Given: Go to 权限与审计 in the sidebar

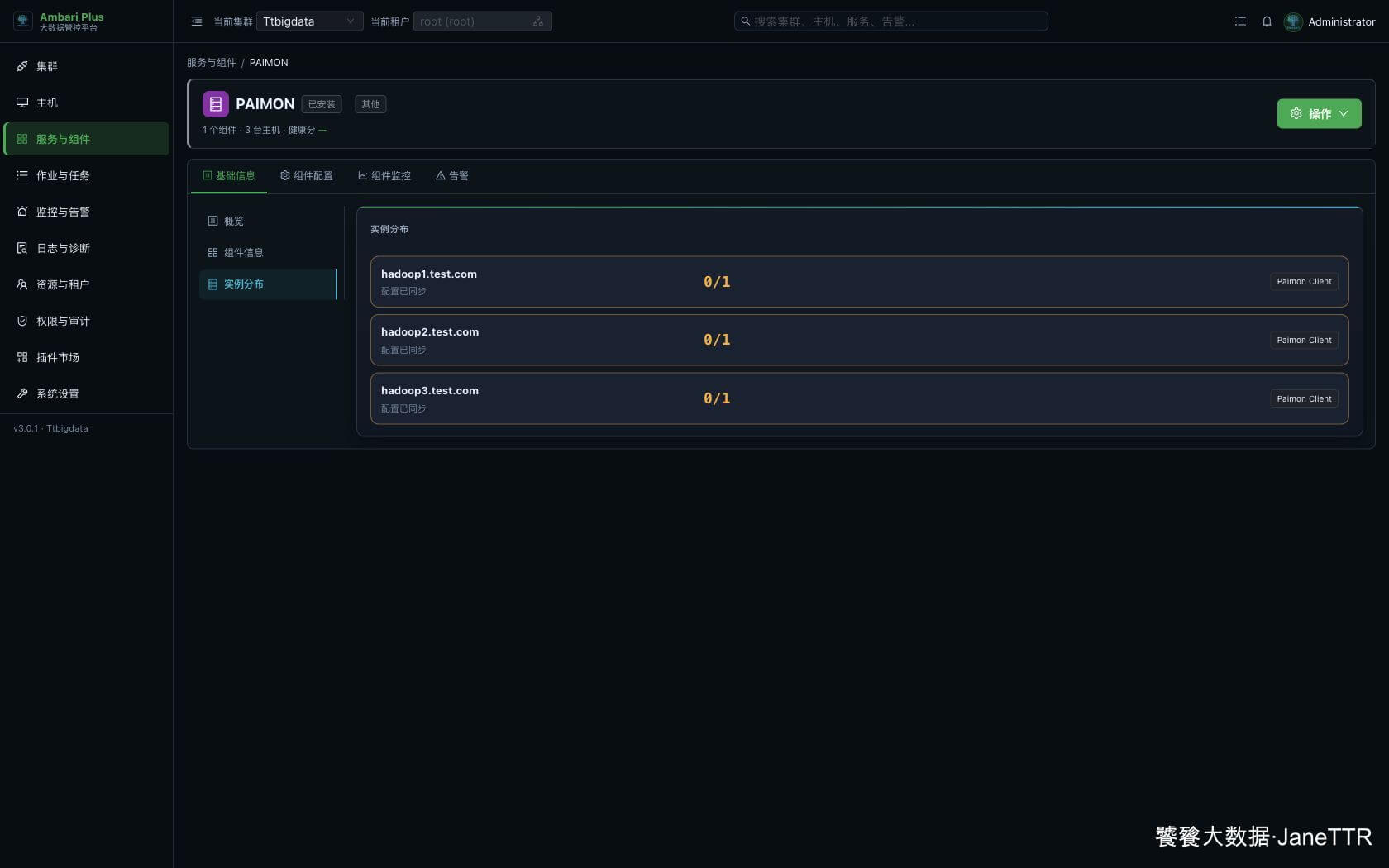Looking at the screenshot, I should point(87,321).
